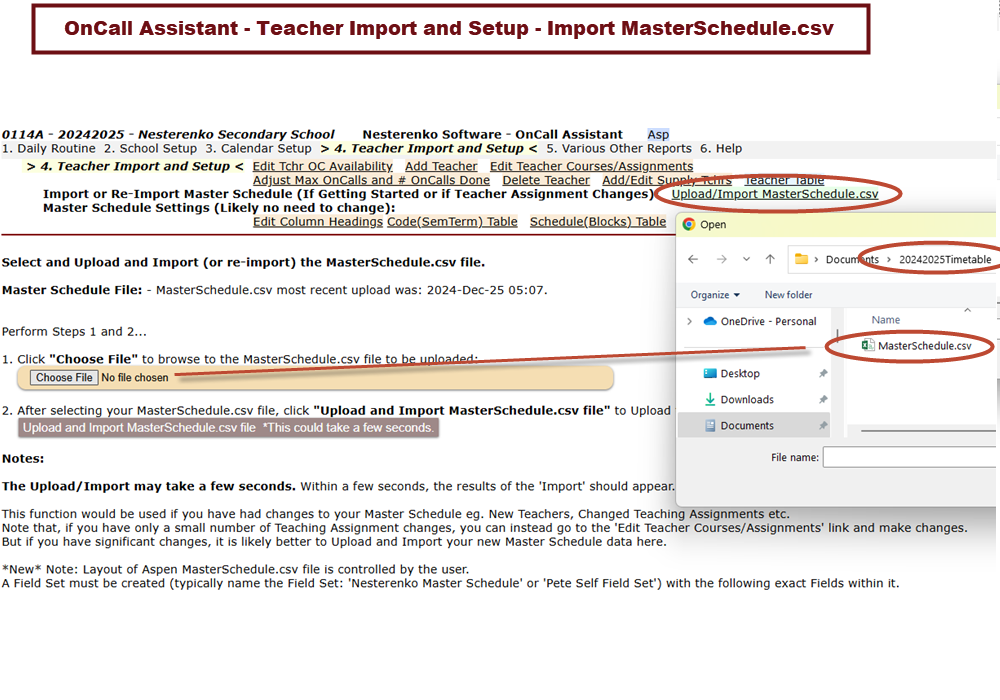Click the New folder button
This screenshot has height=700, width=1000.
pos(788,295)
